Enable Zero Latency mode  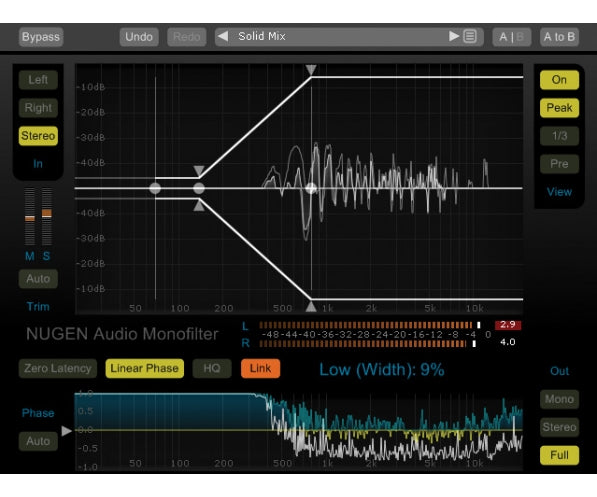[x=57, y=368]
